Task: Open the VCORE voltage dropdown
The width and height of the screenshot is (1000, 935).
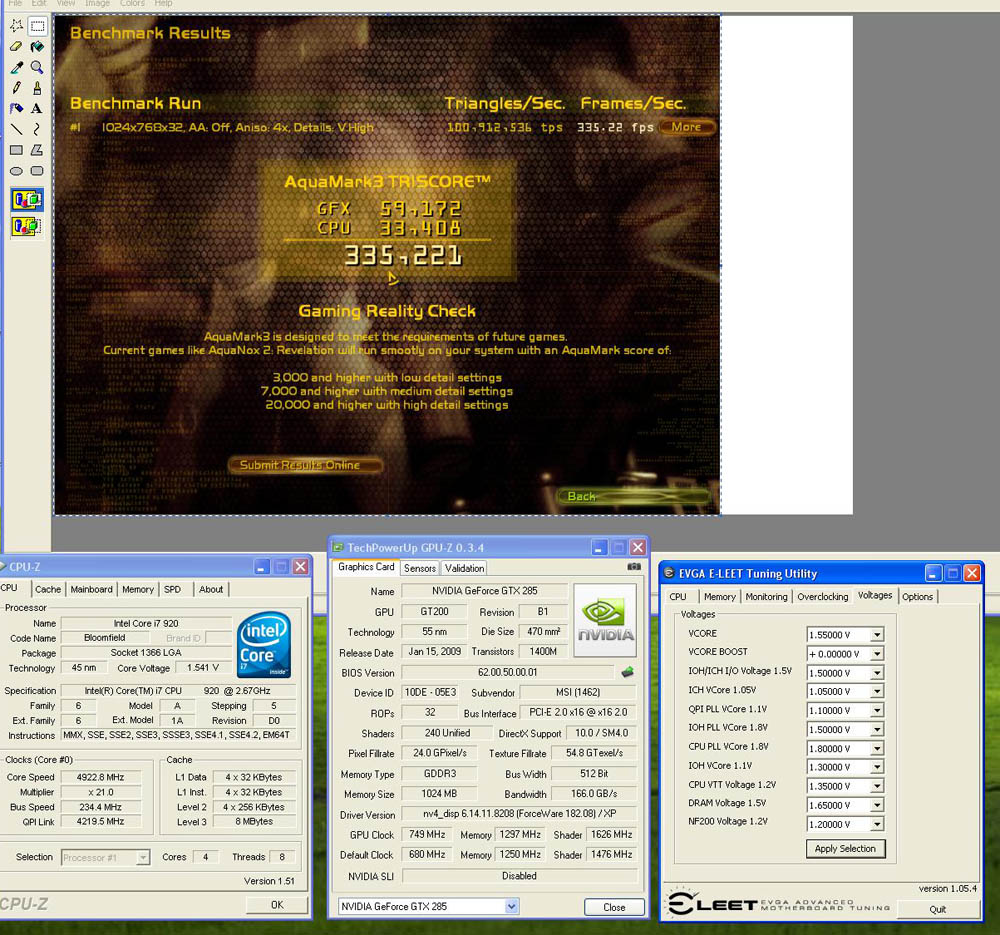Action: pos(877,635)
